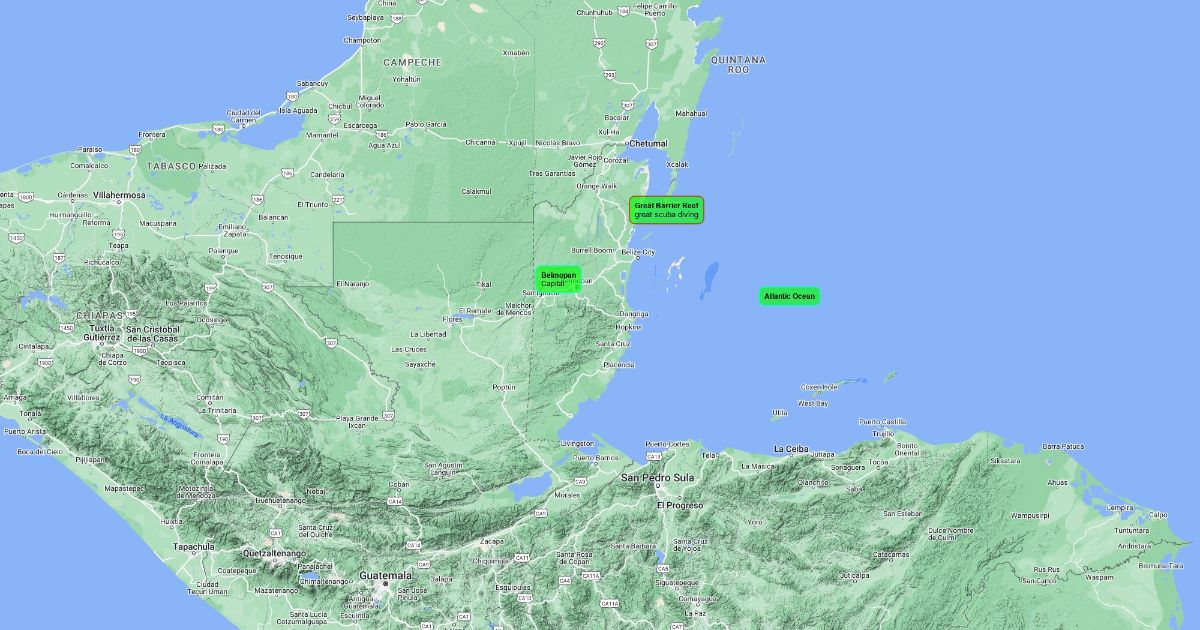Select the Calakmul place label
The height and width of the screenshot is (630, 1200).
[475, 191]
